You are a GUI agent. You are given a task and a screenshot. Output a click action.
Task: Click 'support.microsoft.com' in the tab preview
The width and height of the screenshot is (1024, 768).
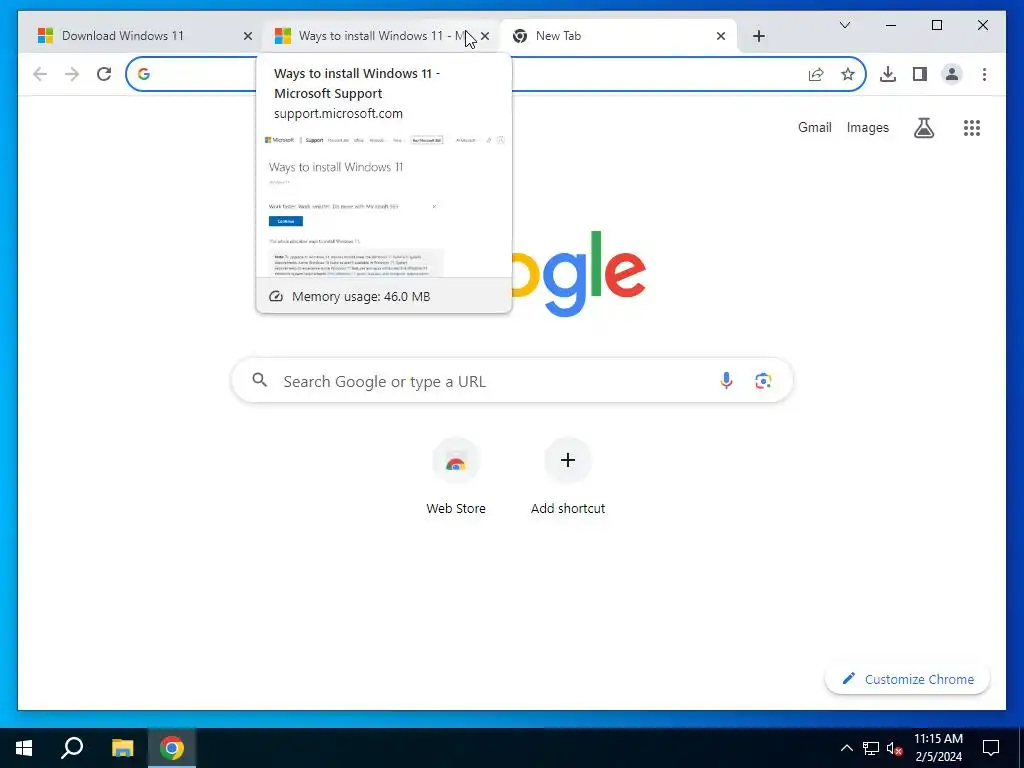(x=338, y=114)
